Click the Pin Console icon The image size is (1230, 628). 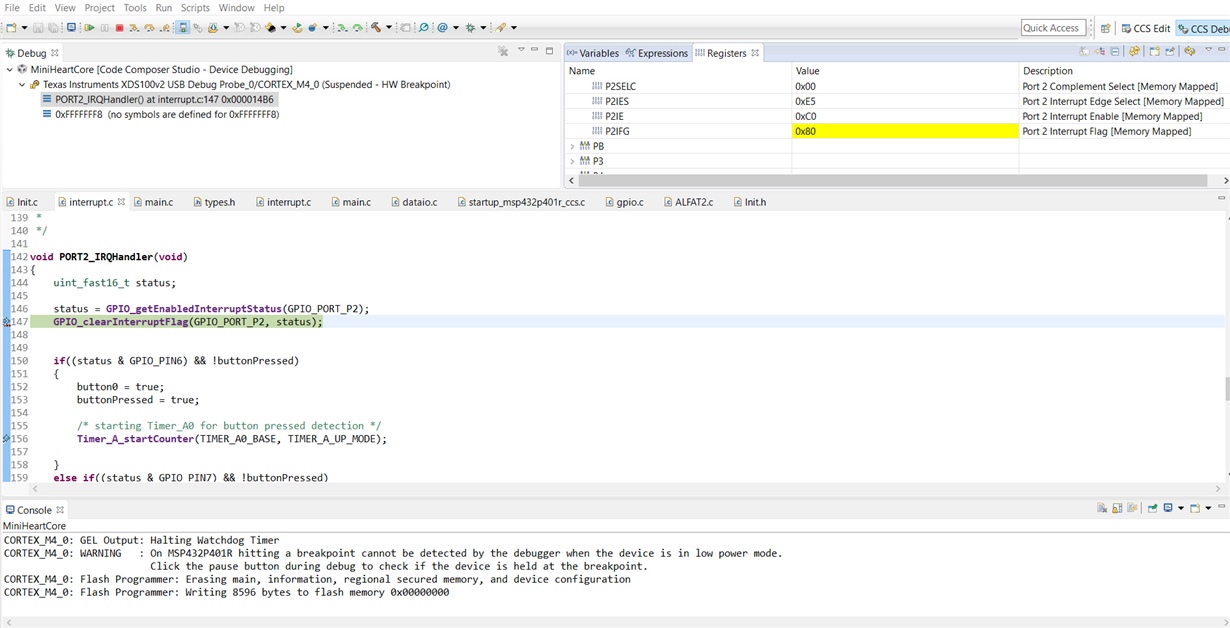pos(1152,509)
